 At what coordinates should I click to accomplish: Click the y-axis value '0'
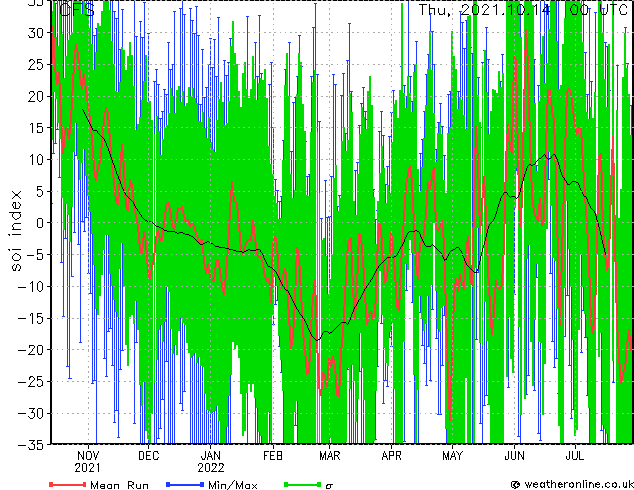coord(40,223)
